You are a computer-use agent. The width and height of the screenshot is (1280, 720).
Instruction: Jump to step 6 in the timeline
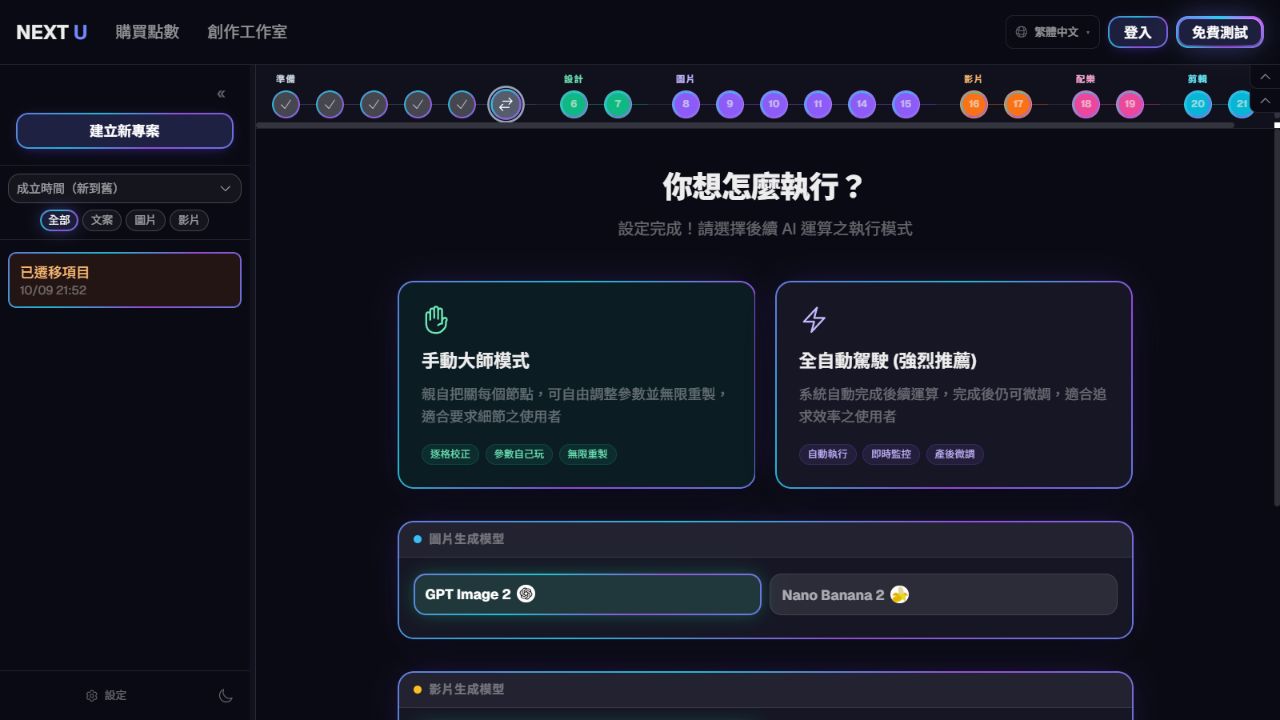click(x=574, y=104)
